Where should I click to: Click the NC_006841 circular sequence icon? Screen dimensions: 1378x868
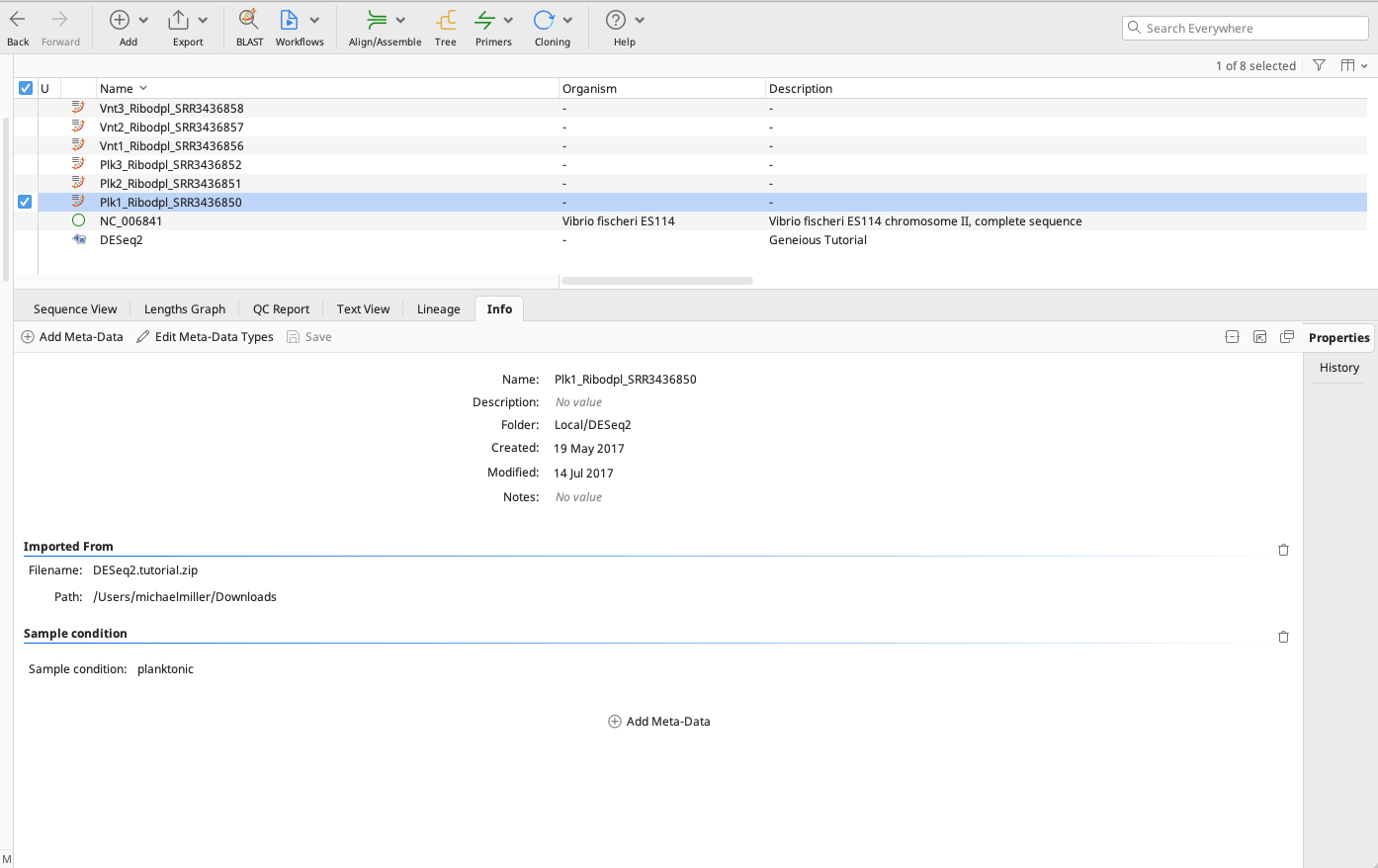click(79, 220)
